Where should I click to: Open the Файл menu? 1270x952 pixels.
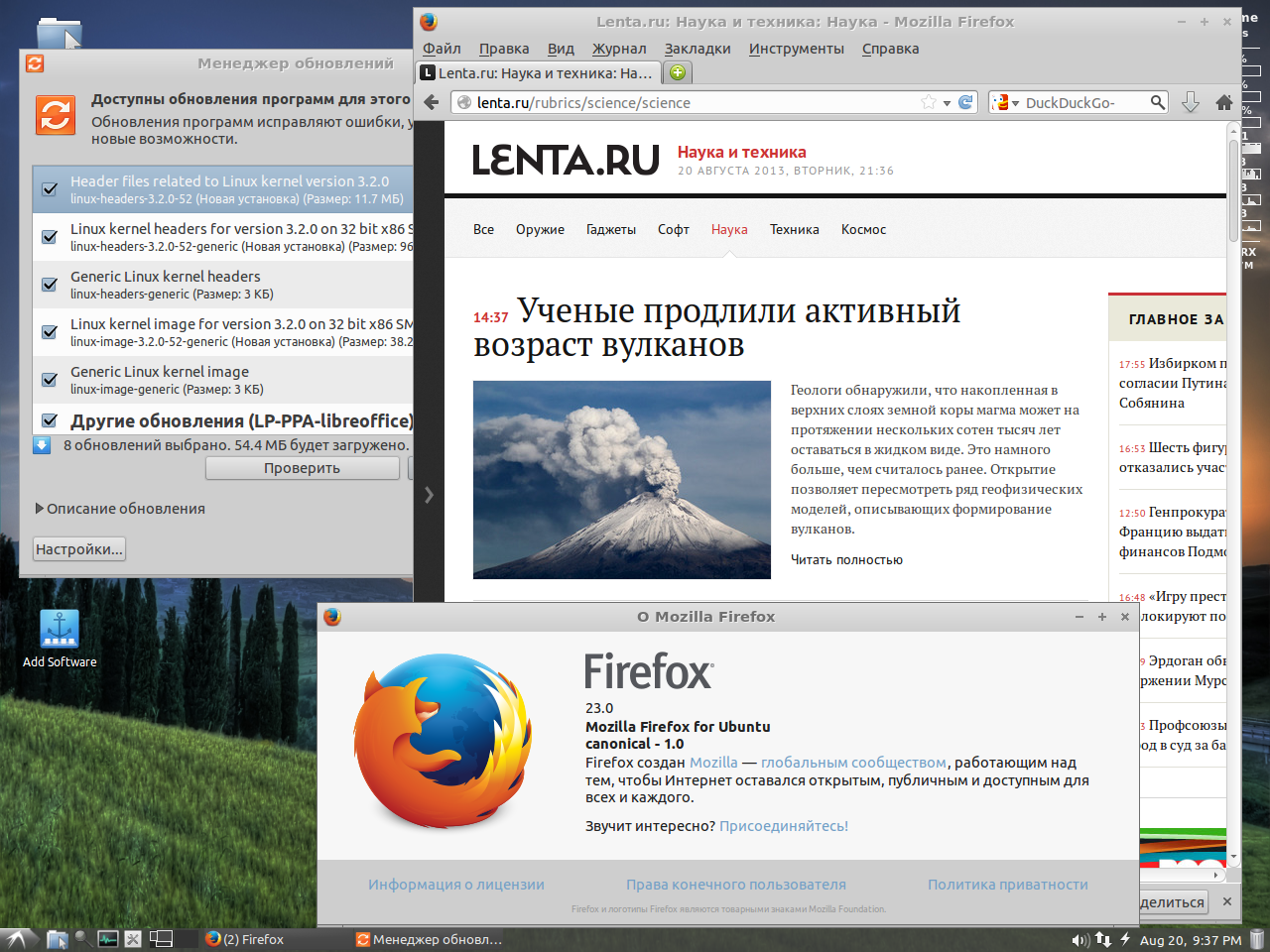pyautogui.click(x=442, y=49)
